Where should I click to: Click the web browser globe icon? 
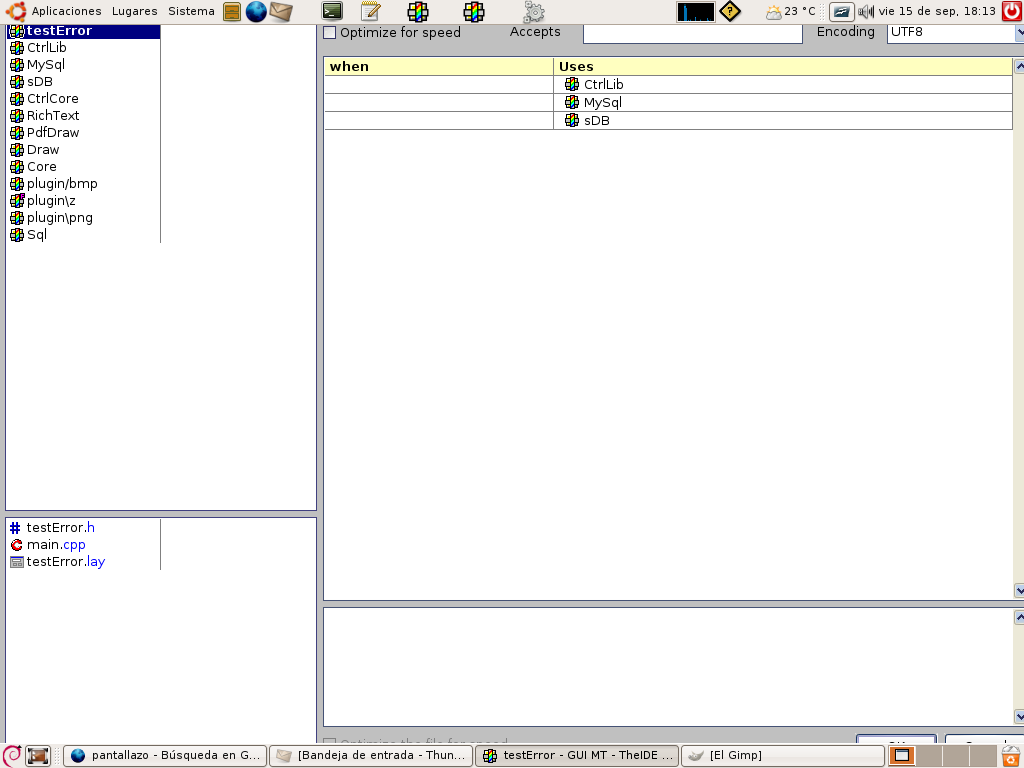(256, 12)
